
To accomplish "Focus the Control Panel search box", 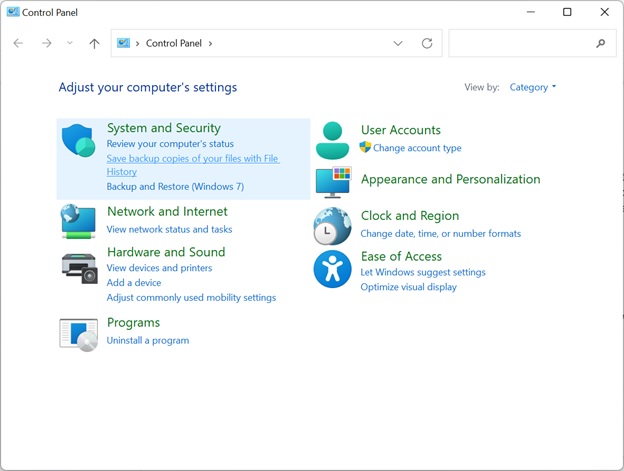I will (532, 43).
